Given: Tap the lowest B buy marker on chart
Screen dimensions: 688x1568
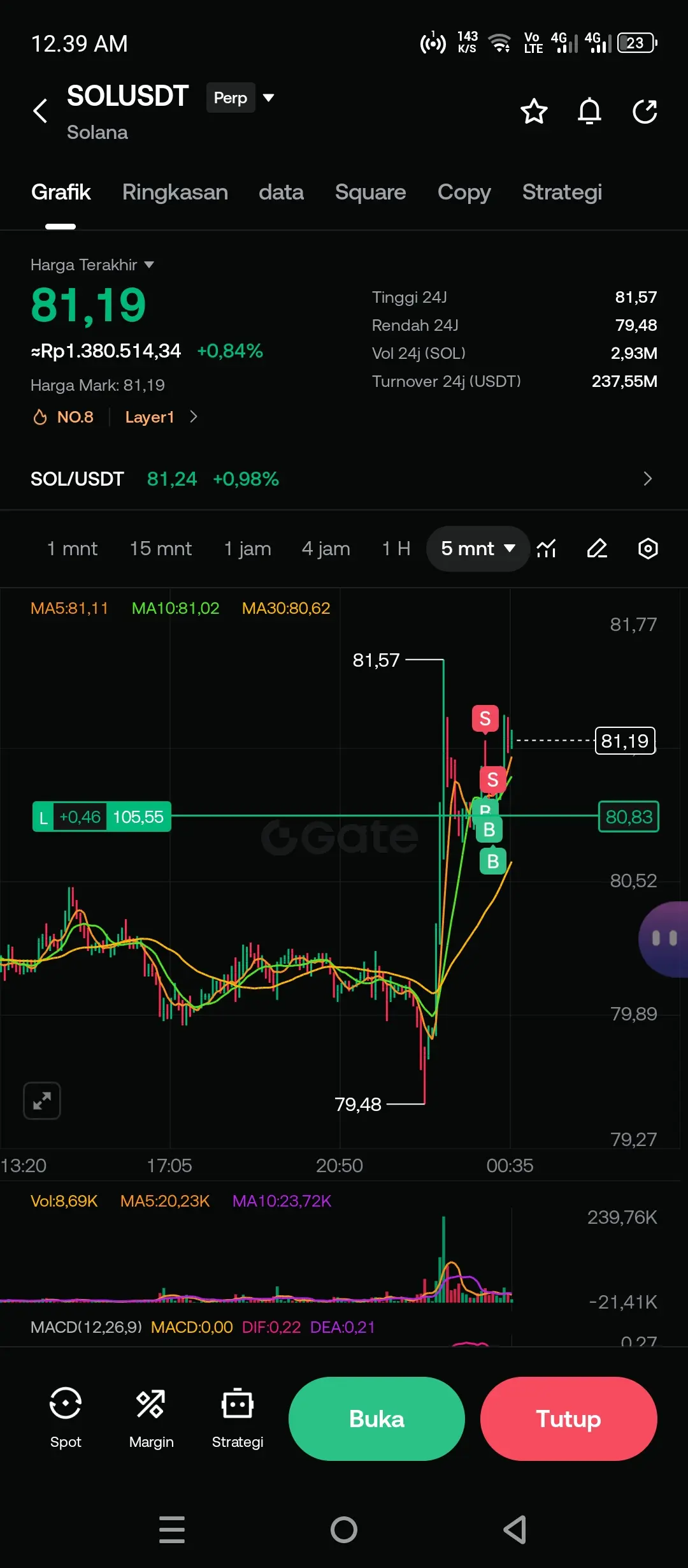Looking at the screenshot, I should (492, 861).
